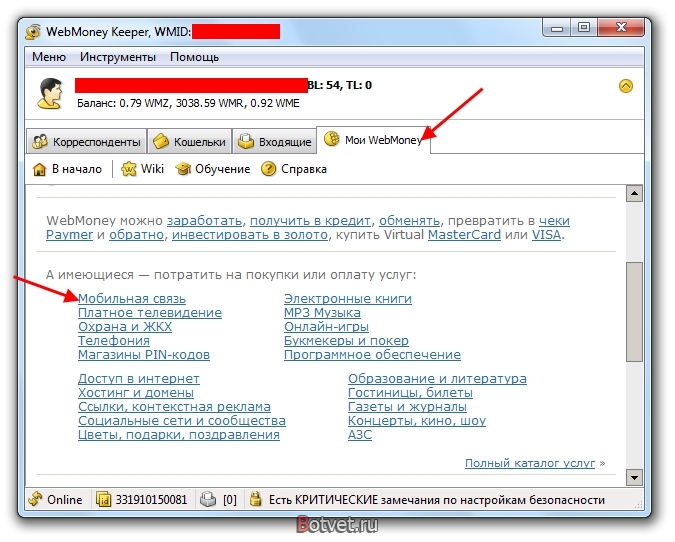Open Социальные сети и сообщества link

[x=182, y=421]
